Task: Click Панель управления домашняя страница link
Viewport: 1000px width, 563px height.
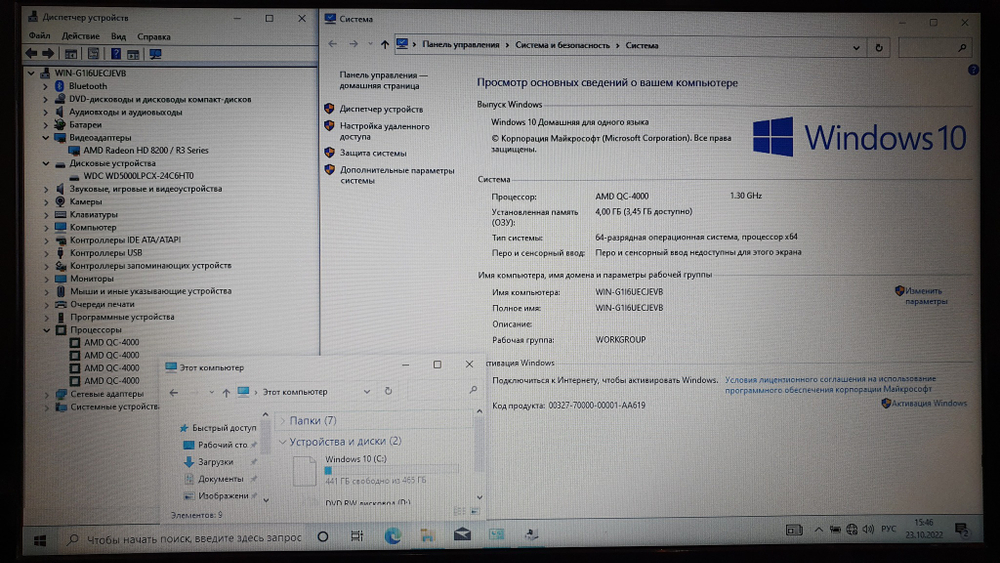Action: point(383,80)
